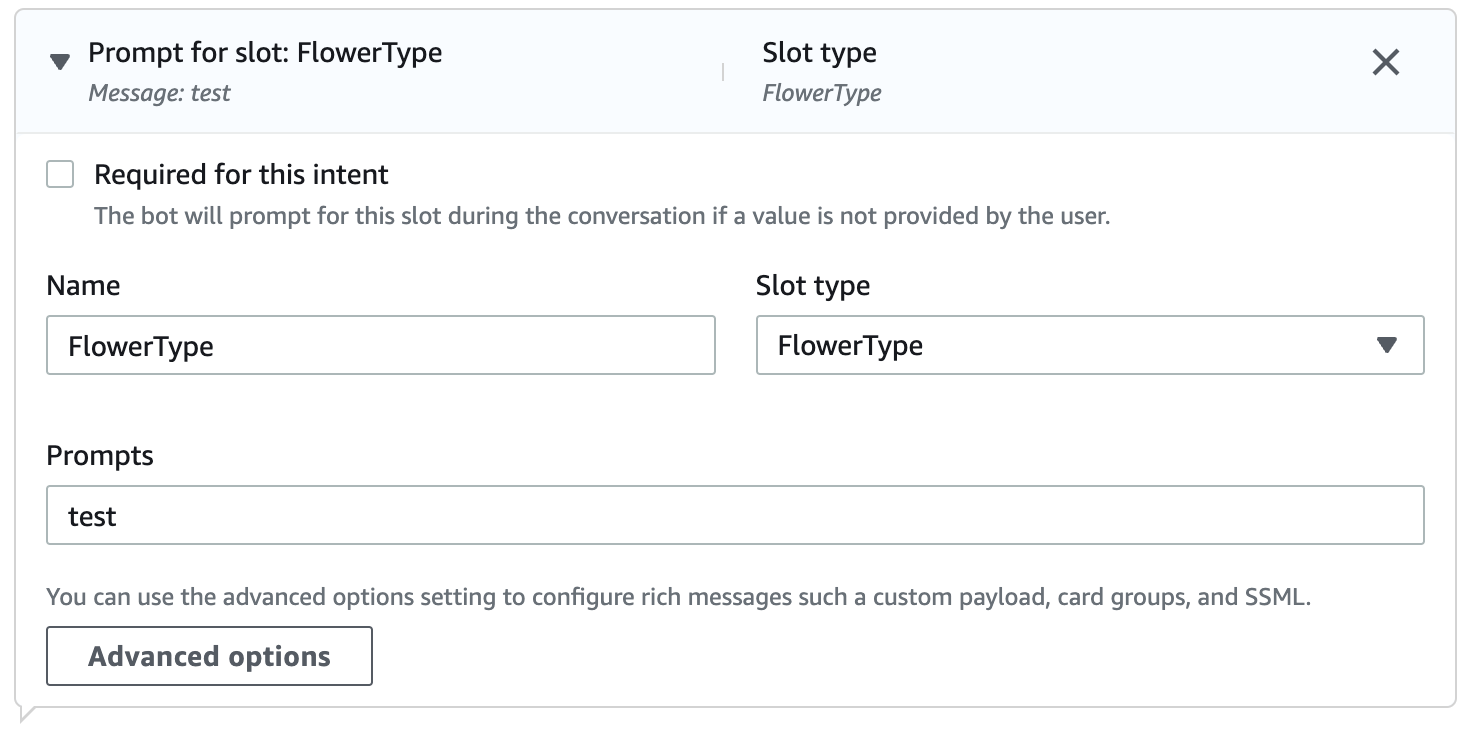Click the vertical divider in header bar
Screen dimensions: 1480x736
[x=722, y=72]
